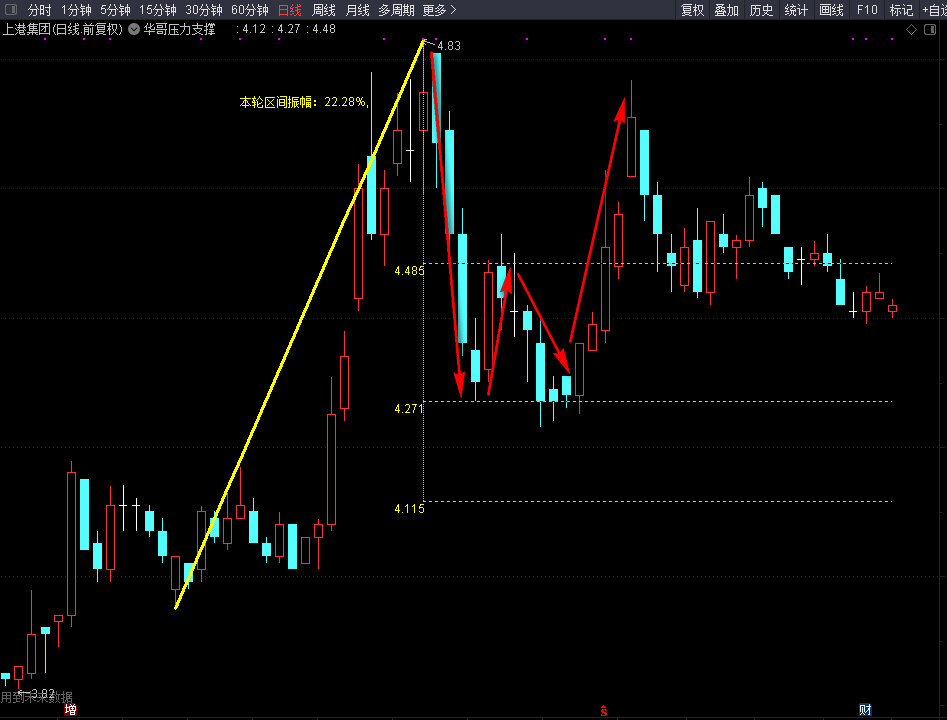
Task: Expand the 华哥压力支撑 indicator dropdown arrow
Action: (134, 29)
